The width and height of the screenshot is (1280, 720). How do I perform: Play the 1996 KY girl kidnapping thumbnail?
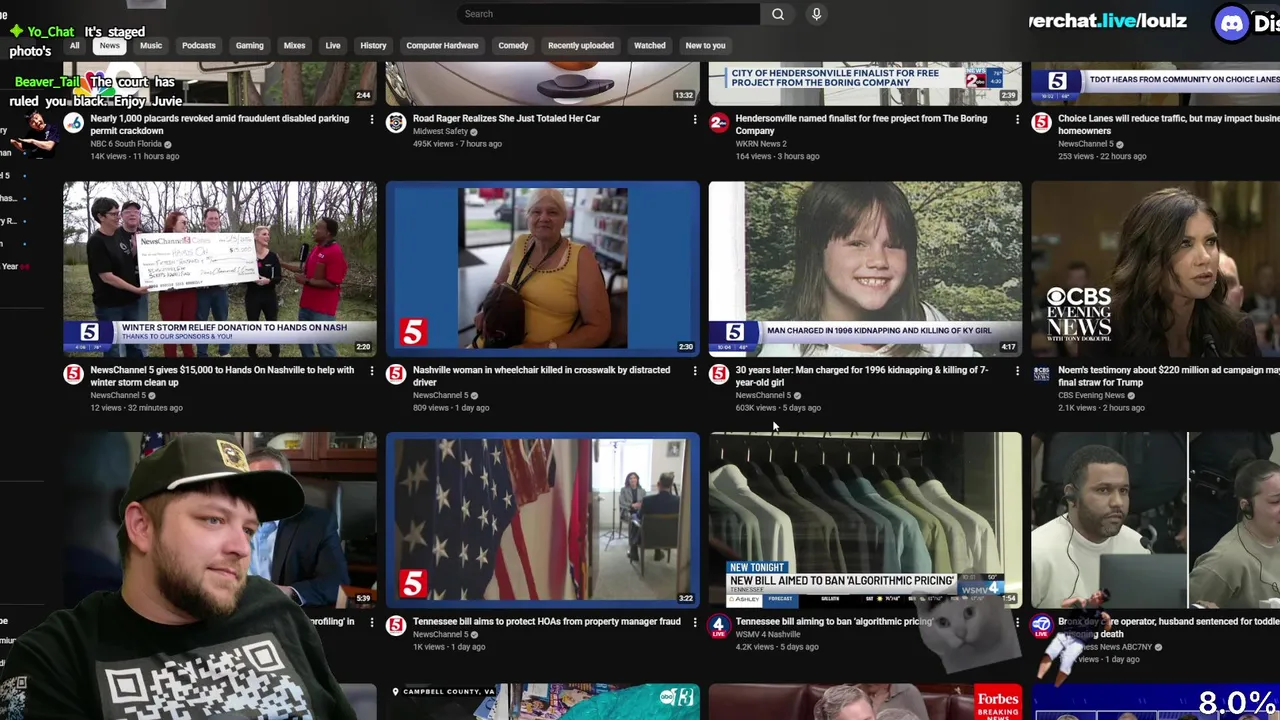(x=866, y=268)
